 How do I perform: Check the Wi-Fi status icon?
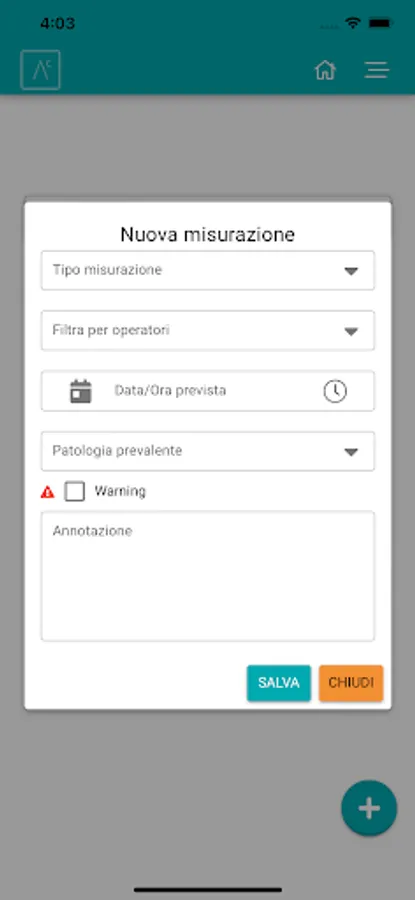tap(352, 23)
